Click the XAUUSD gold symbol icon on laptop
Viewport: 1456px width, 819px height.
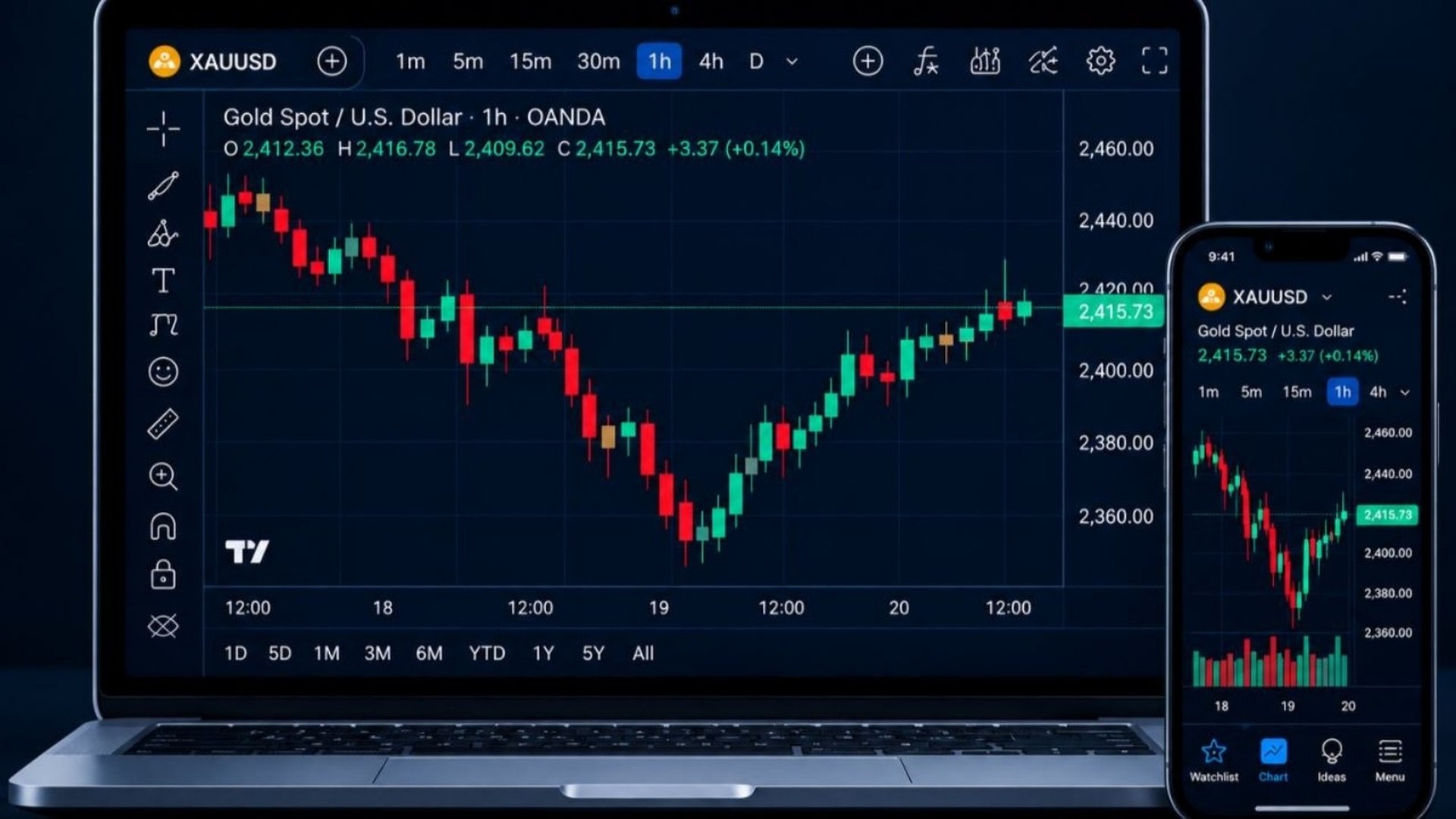165,61
